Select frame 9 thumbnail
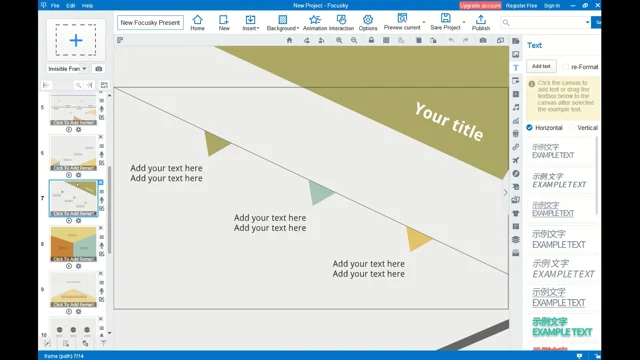Screen dimensions: 640x360 click(x=73, y=289)
